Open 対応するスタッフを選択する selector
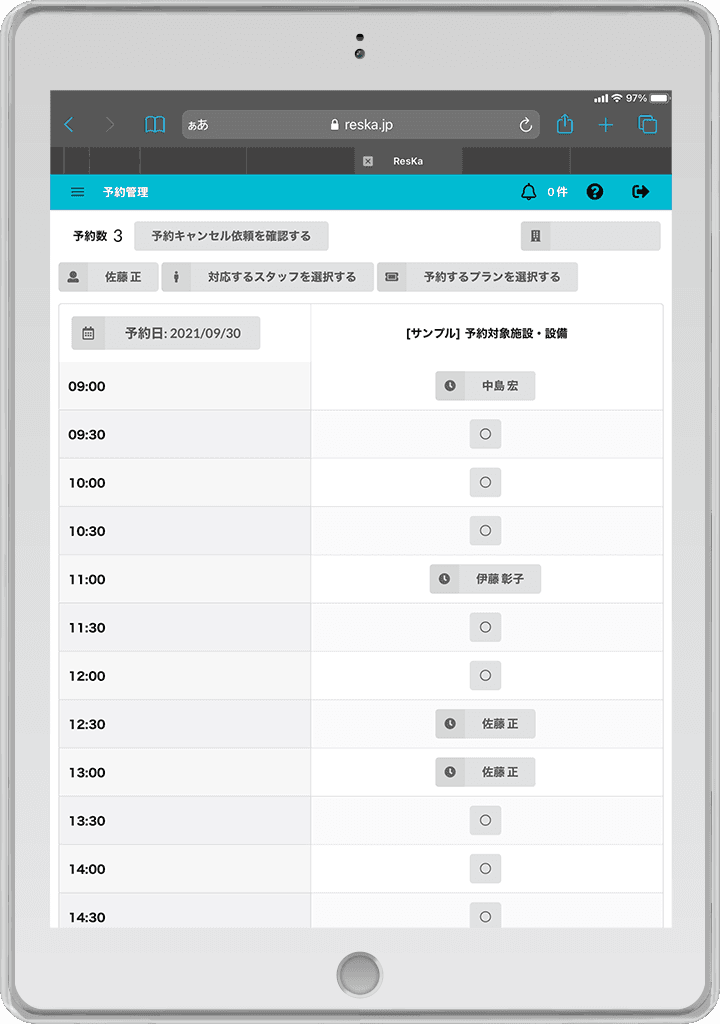The image size is (720, 1024). (268, 277)
